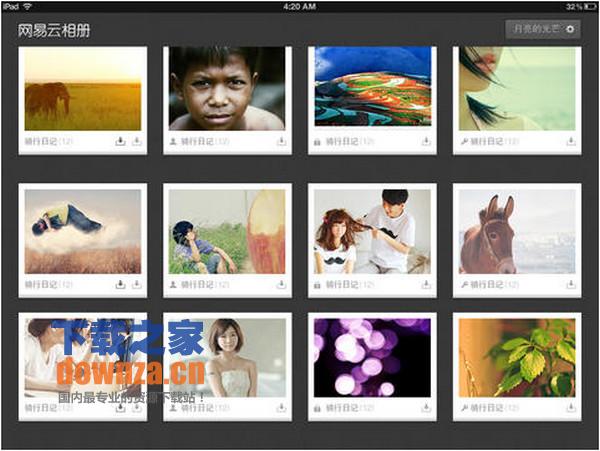Viewport: 600px width, 451px height.
Task: Click lock icon on purple bokeh album
Action: click(317, 409)
